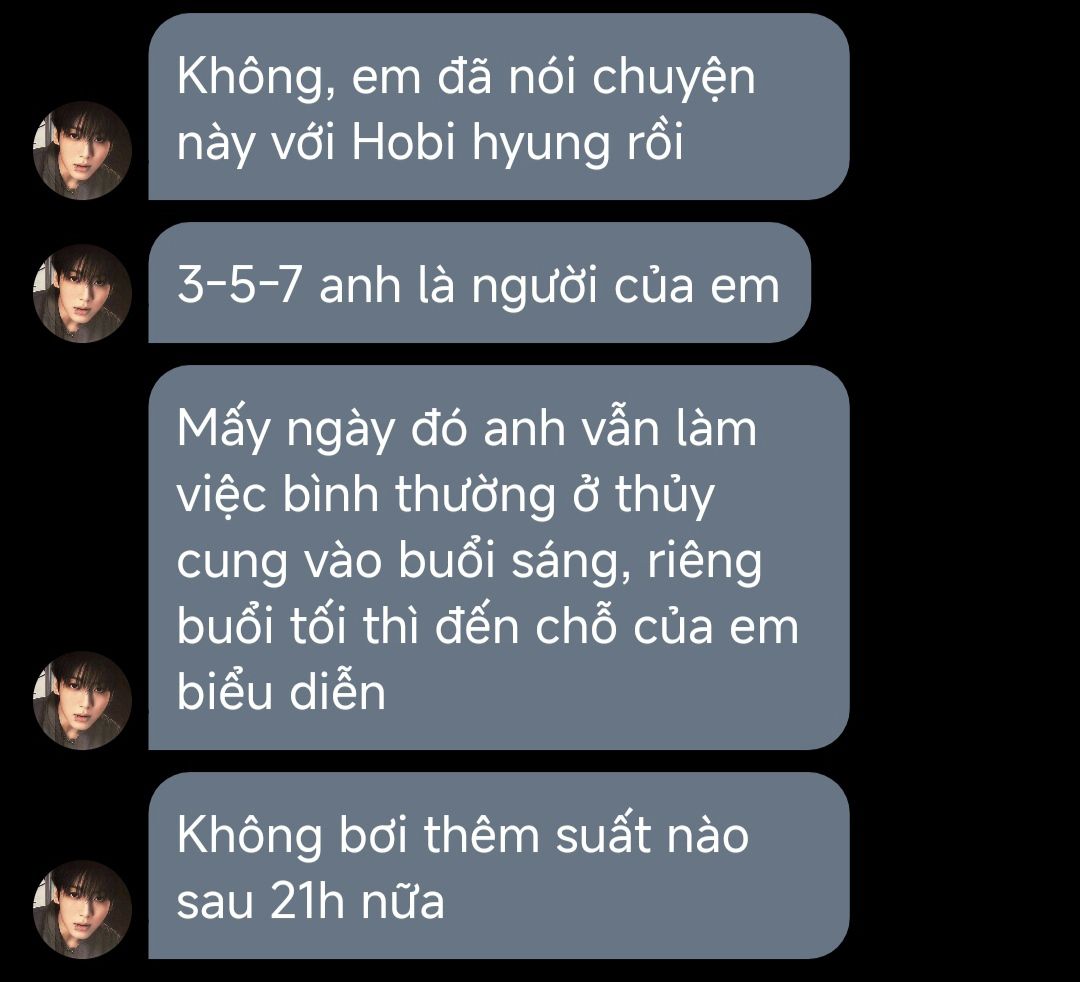Click the '21h' text in last message
Viewport: 1080px width, 982px height.
click(307, 900)
